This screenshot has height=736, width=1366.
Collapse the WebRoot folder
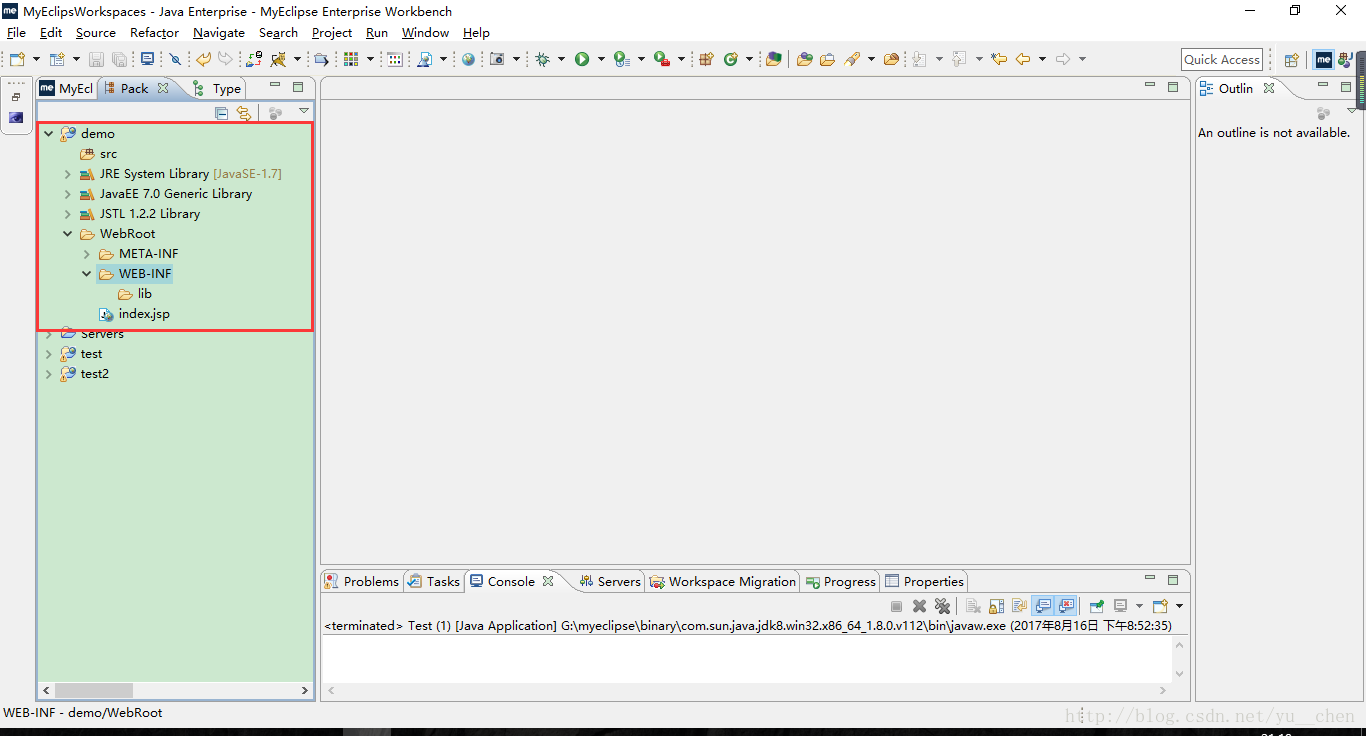pos(68,233)
